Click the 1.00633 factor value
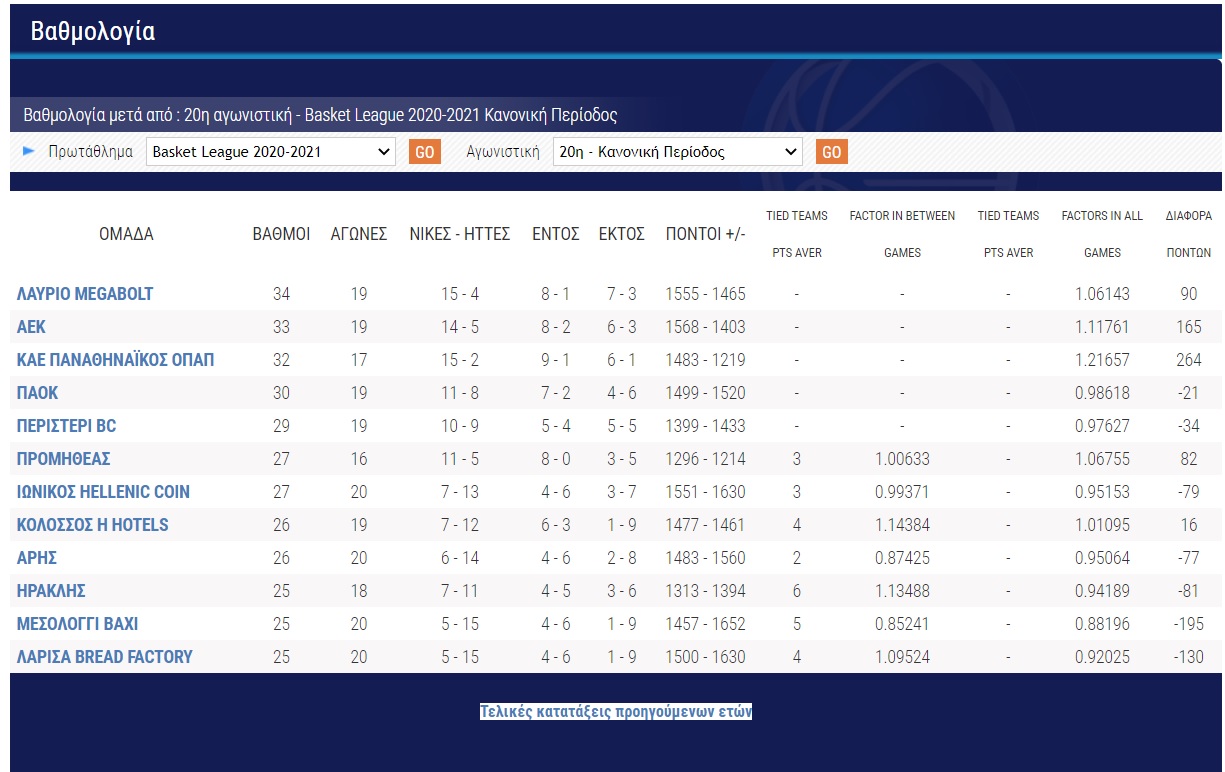 click(902, 459)
